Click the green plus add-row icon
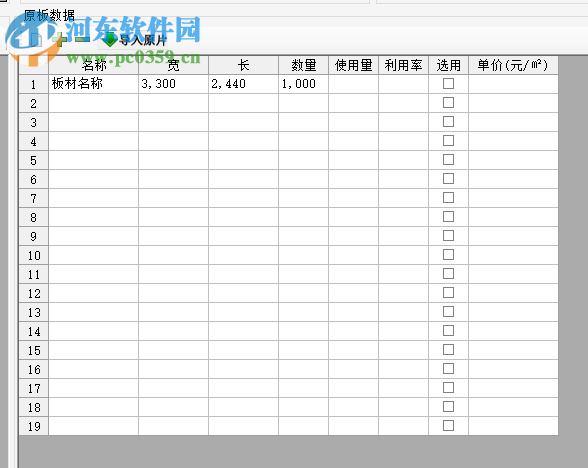This screenshot has width=588, height=468. 60,39
